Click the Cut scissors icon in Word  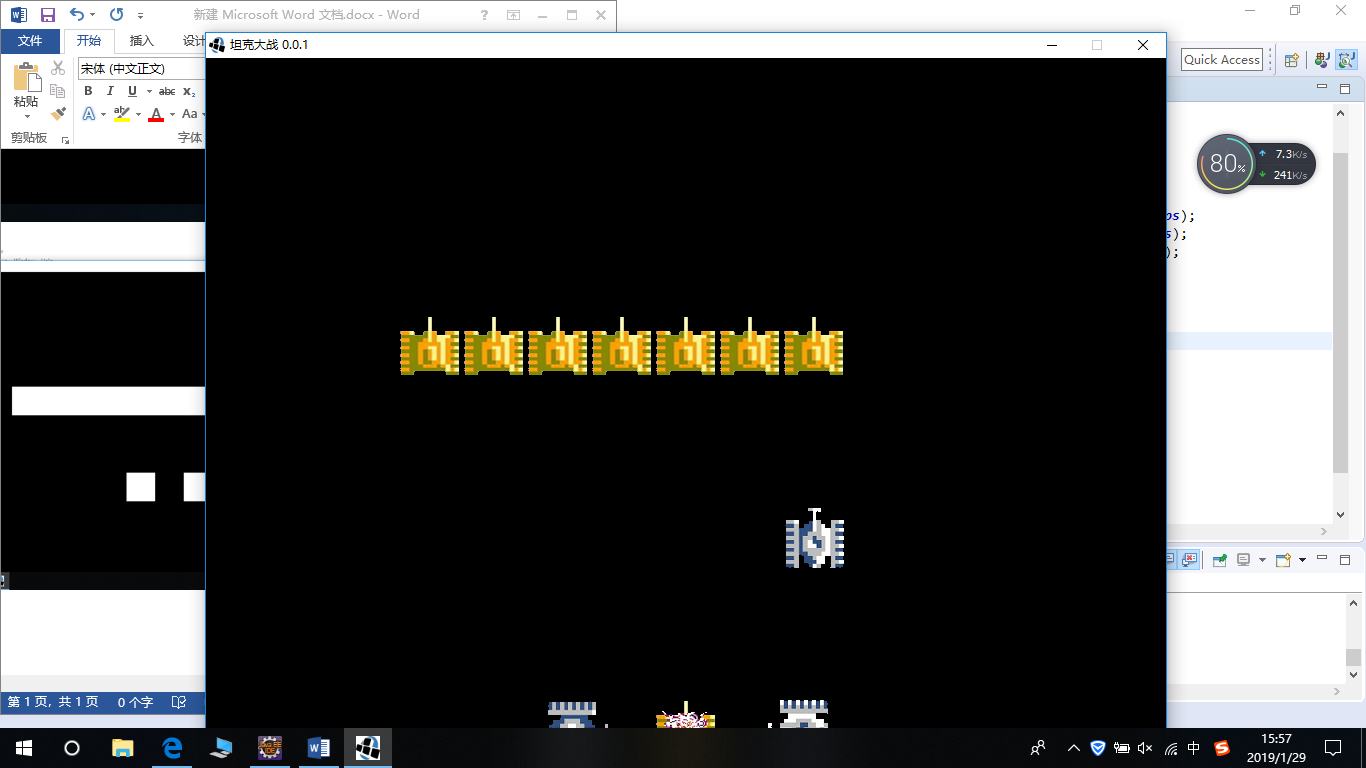58,68
